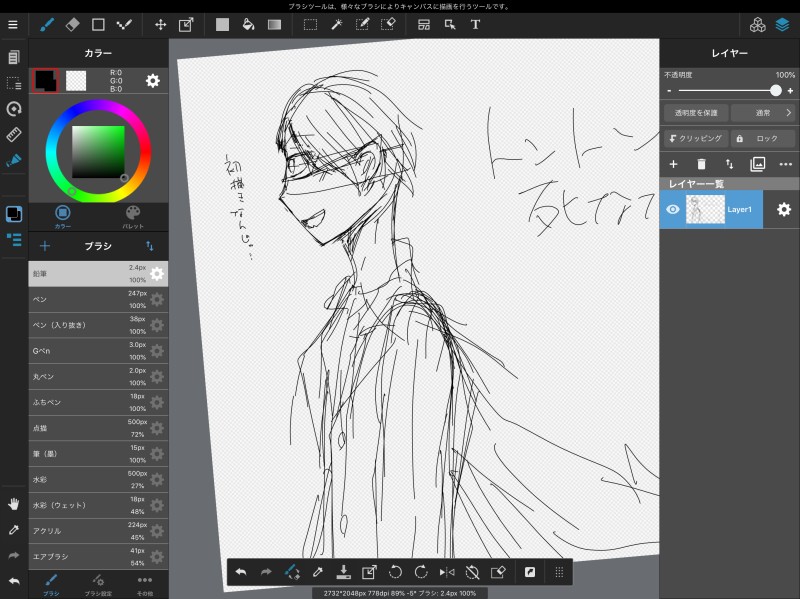Open settings gear for 鉛筆 brush
Viewport: 800px width, 599px height.
(x=157, y=274)
